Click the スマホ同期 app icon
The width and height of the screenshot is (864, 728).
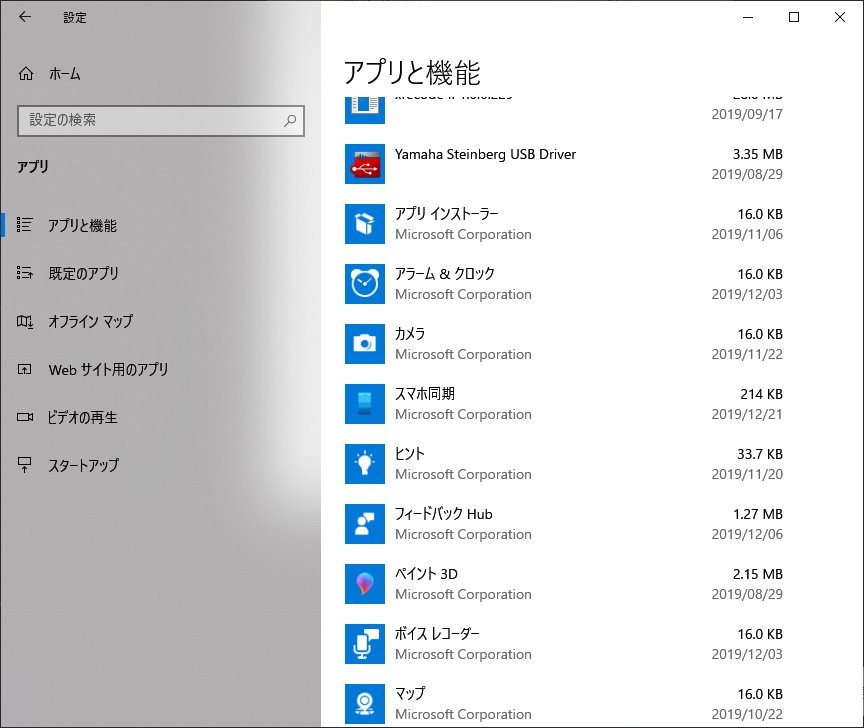[365, 404]
